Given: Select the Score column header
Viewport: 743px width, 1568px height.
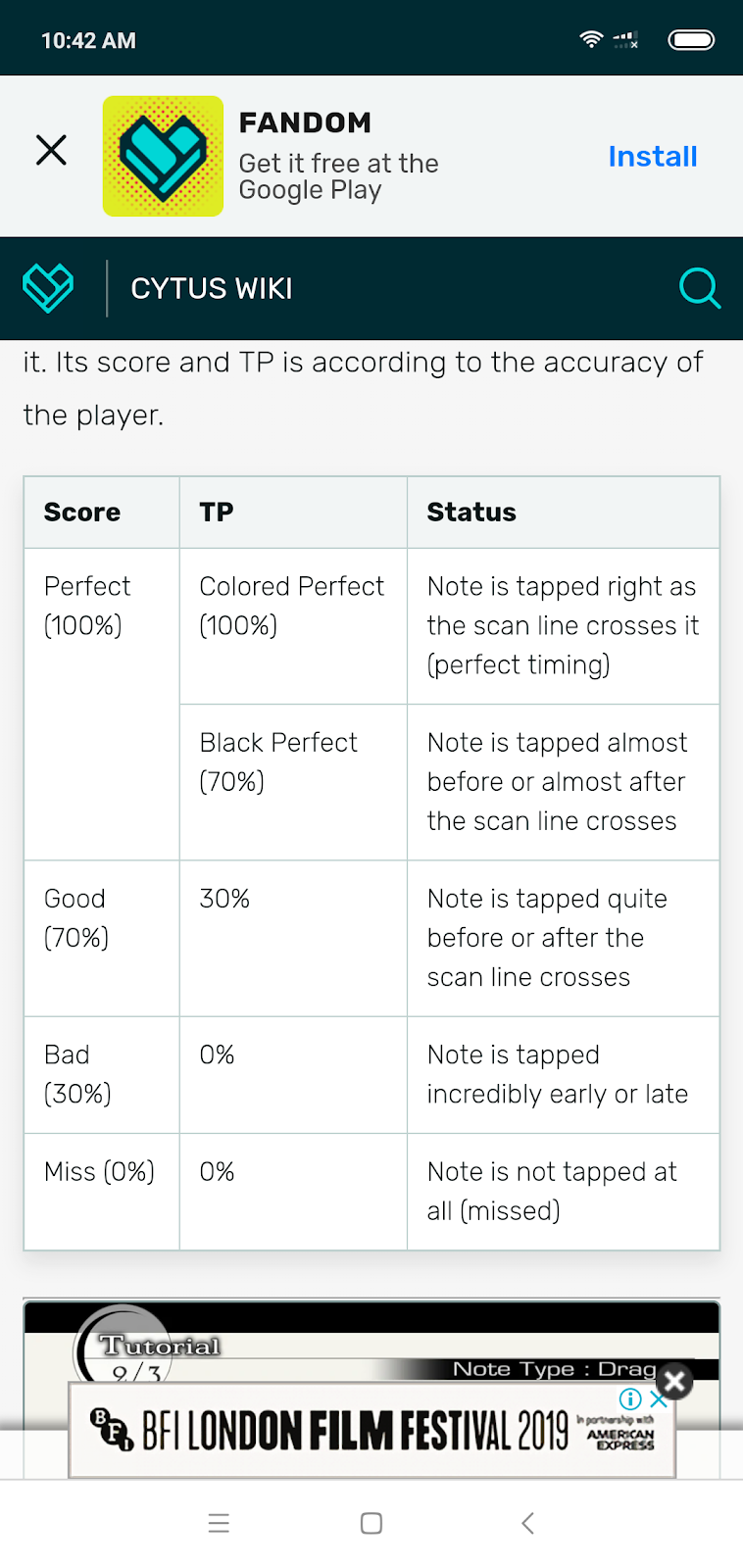Looking at the screenshot, I should click(x=102, y=513).
